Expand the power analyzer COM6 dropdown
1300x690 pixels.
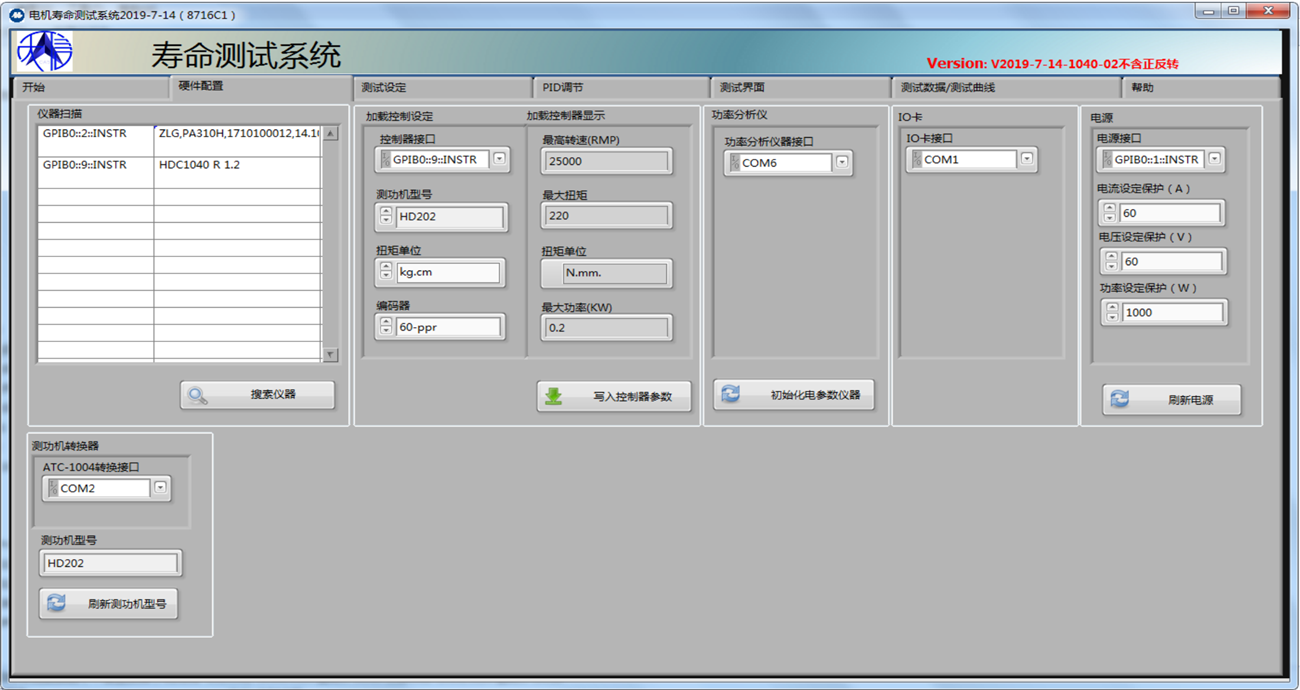coord(842,162)
